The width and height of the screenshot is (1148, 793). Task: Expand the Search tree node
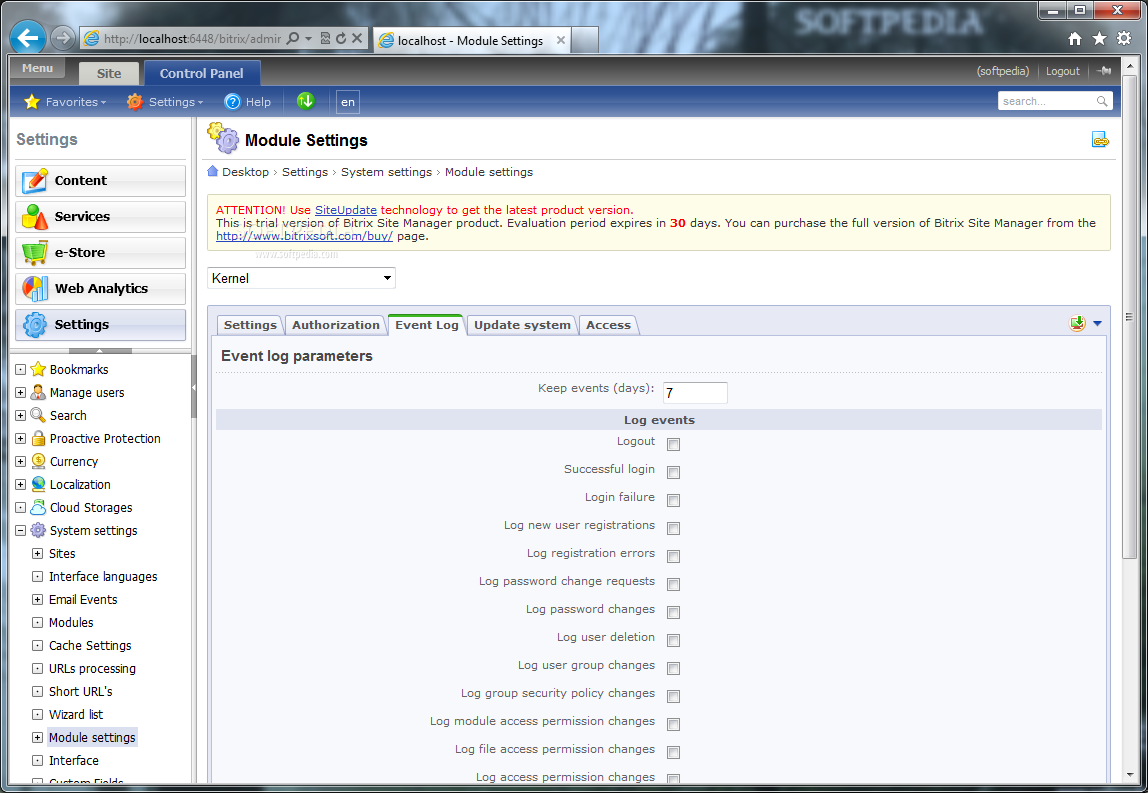(x=20, y=415)
